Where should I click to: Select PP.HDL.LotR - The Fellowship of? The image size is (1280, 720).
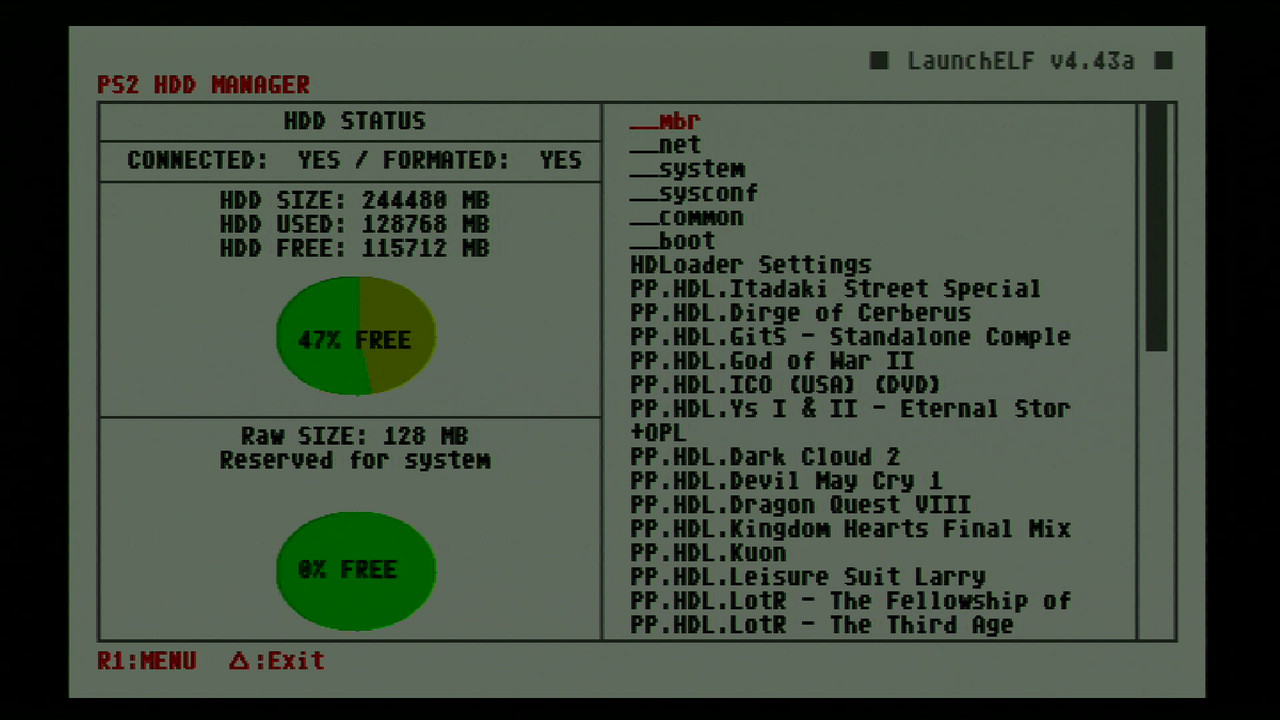(850, 601)
